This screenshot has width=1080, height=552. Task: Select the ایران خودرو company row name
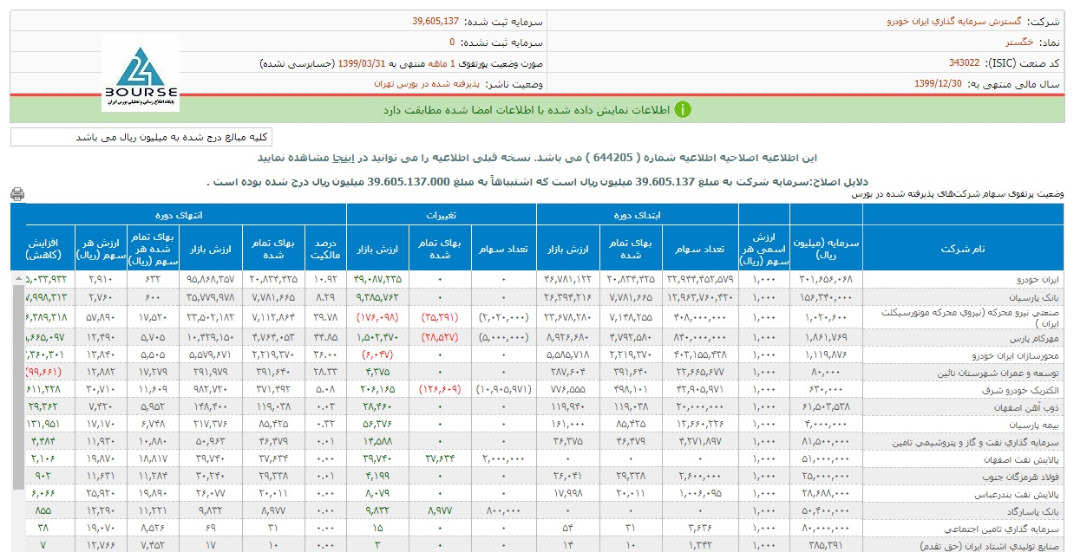[x=1038, y=280]
